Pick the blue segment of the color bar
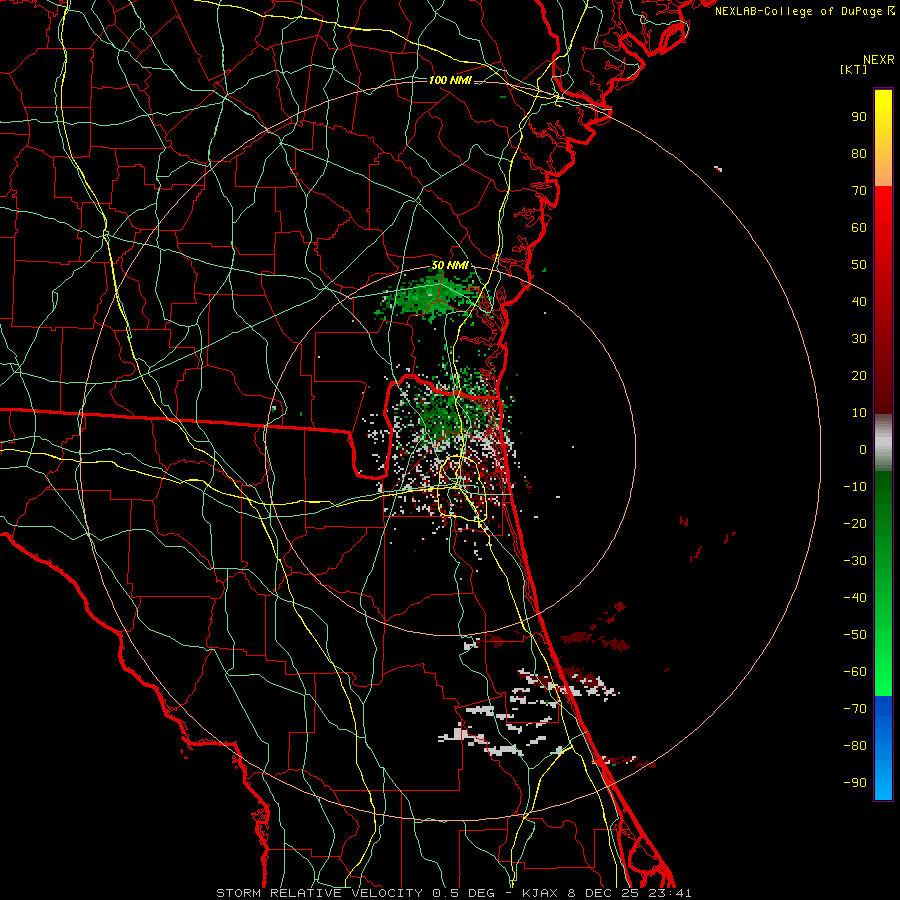Viewport: 900px width, 900px height. click(883, 748)
